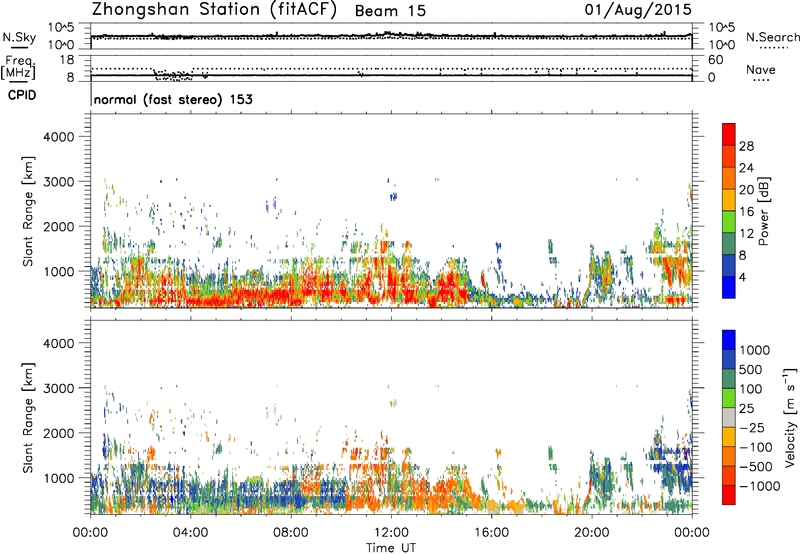Click the 'N.Search' legend label
This screenshot has width=800, height=554.
click(772, 37)
